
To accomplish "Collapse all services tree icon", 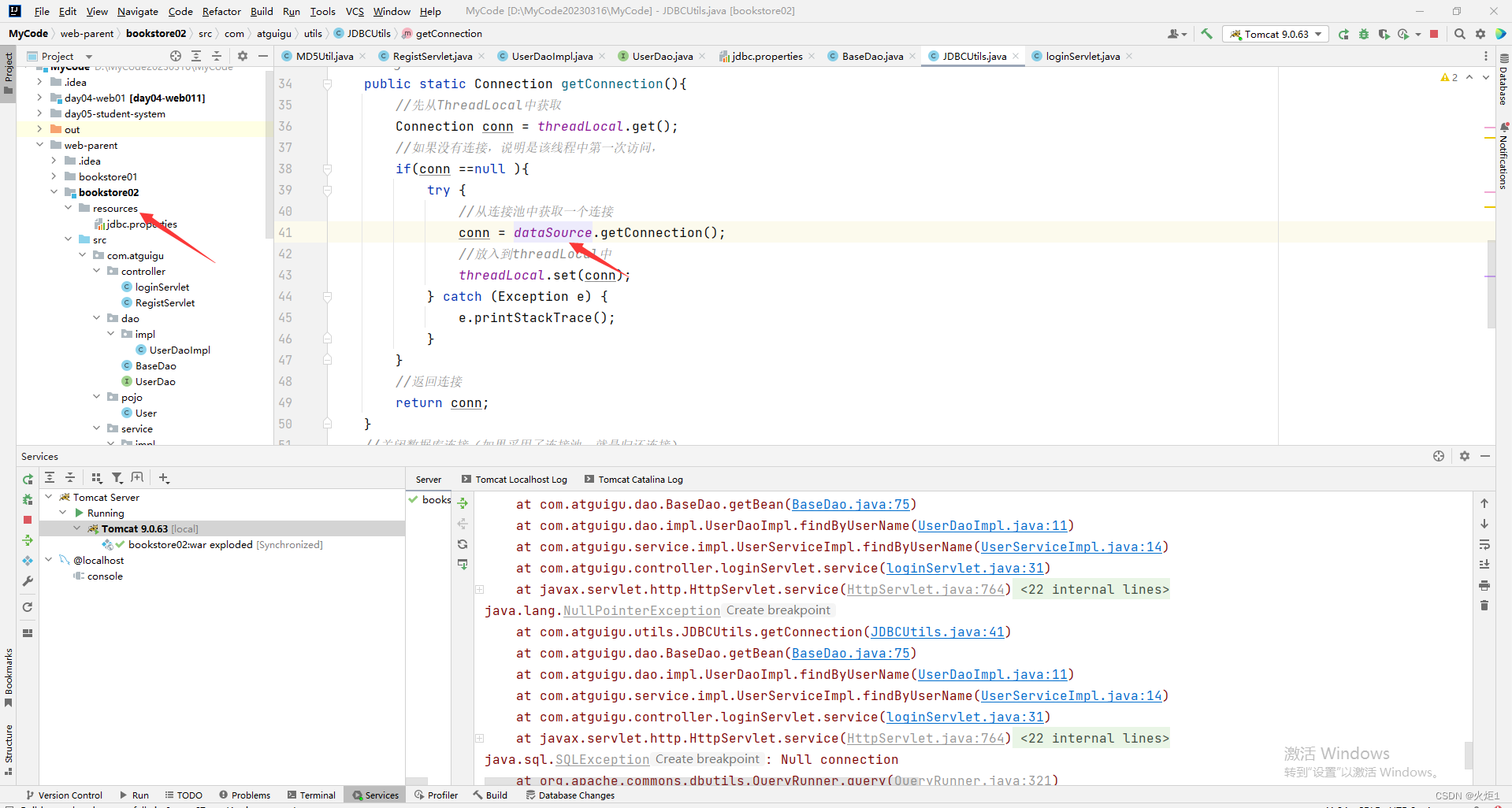I will point(70,477).
